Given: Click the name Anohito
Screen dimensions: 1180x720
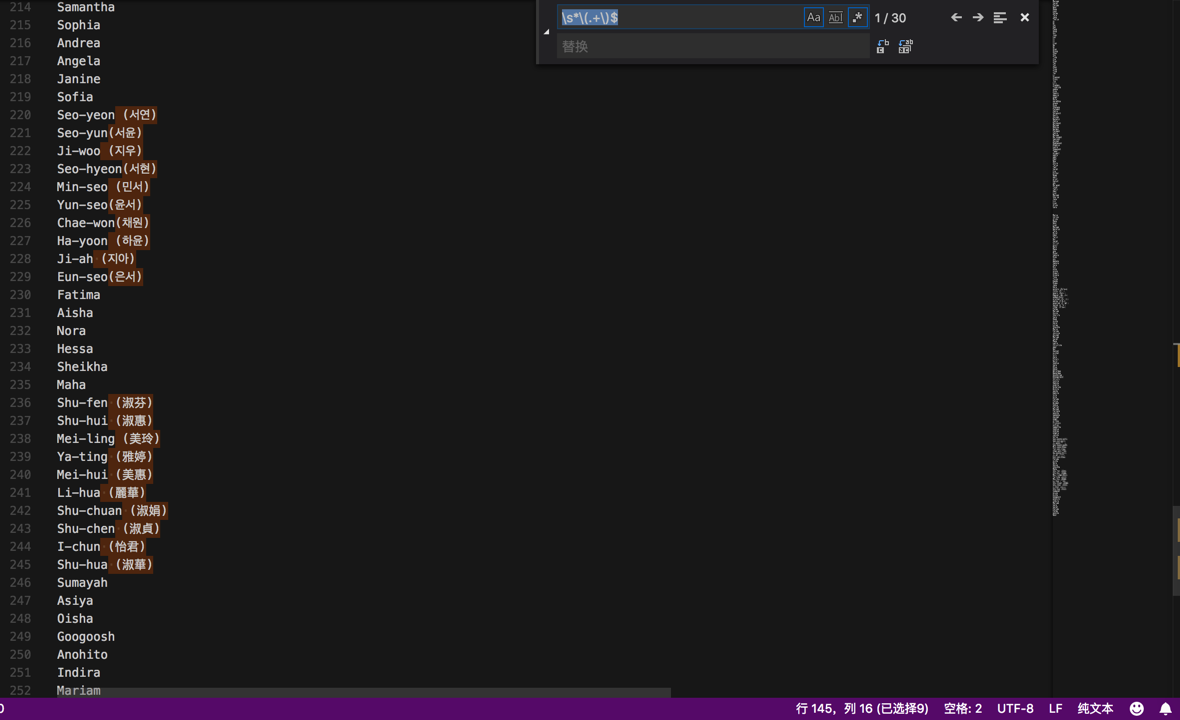Looking at the screenshot, I should pos(82,655).
